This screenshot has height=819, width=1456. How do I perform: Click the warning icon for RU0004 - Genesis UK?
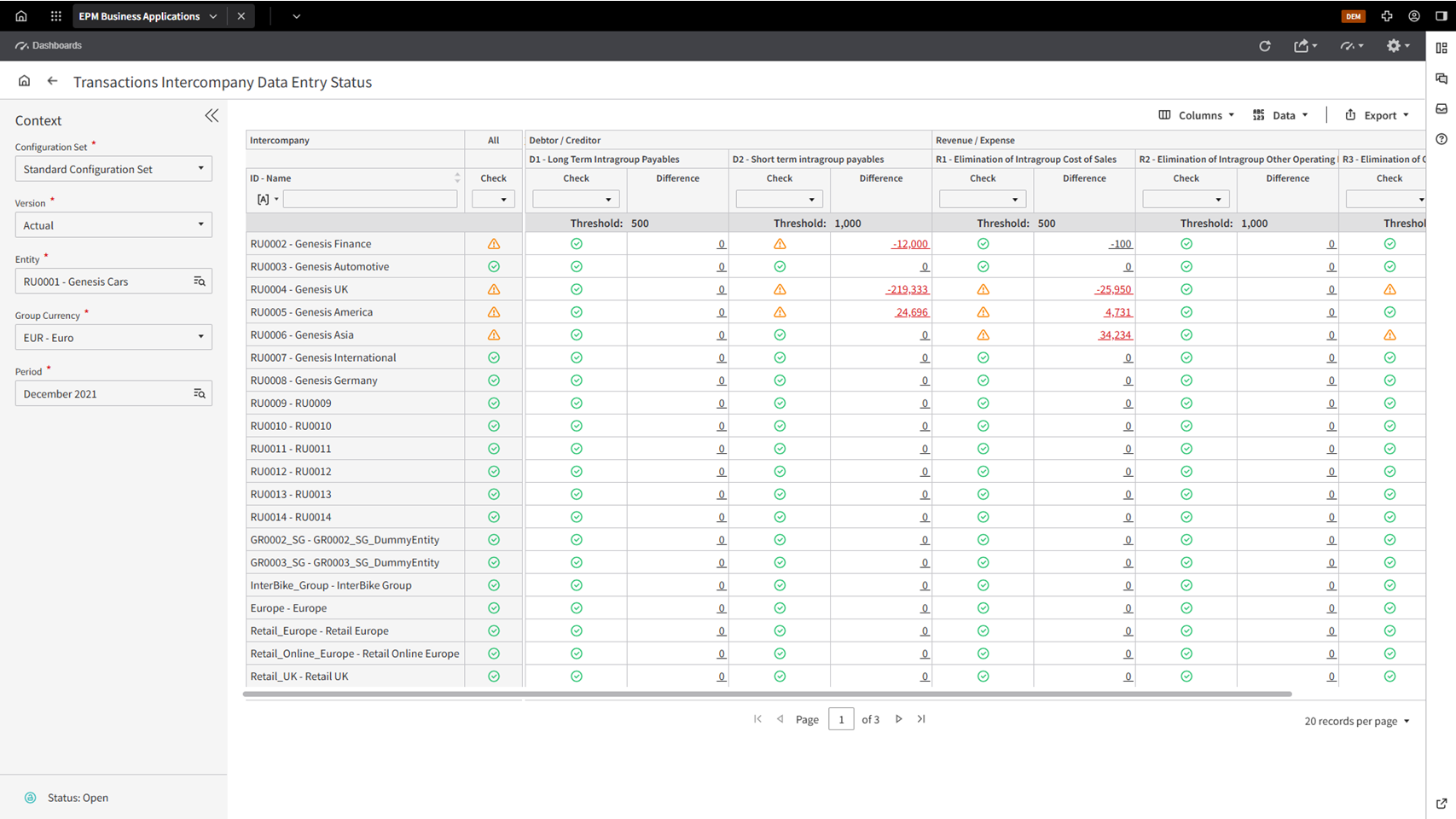[x=493, y=289]
